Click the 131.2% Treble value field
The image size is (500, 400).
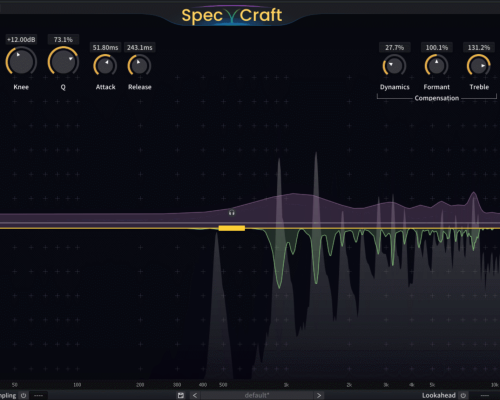(479, 47)
